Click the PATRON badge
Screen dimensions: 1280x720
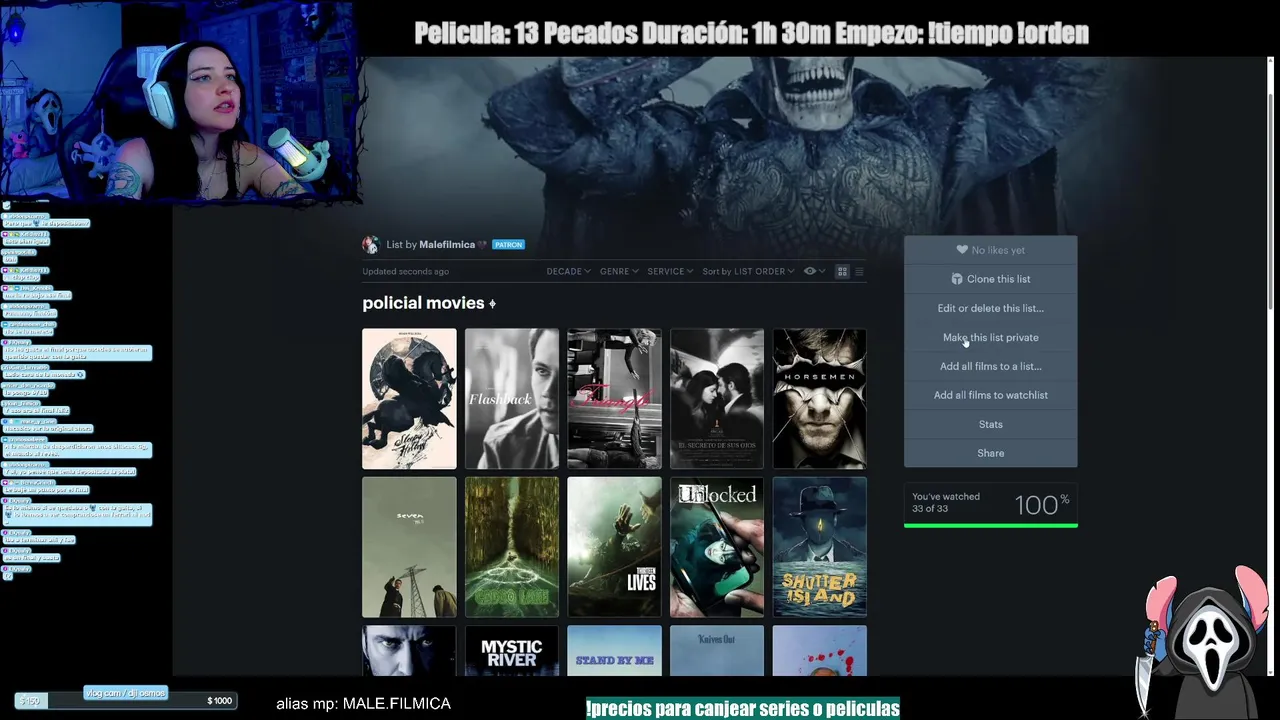508,245
